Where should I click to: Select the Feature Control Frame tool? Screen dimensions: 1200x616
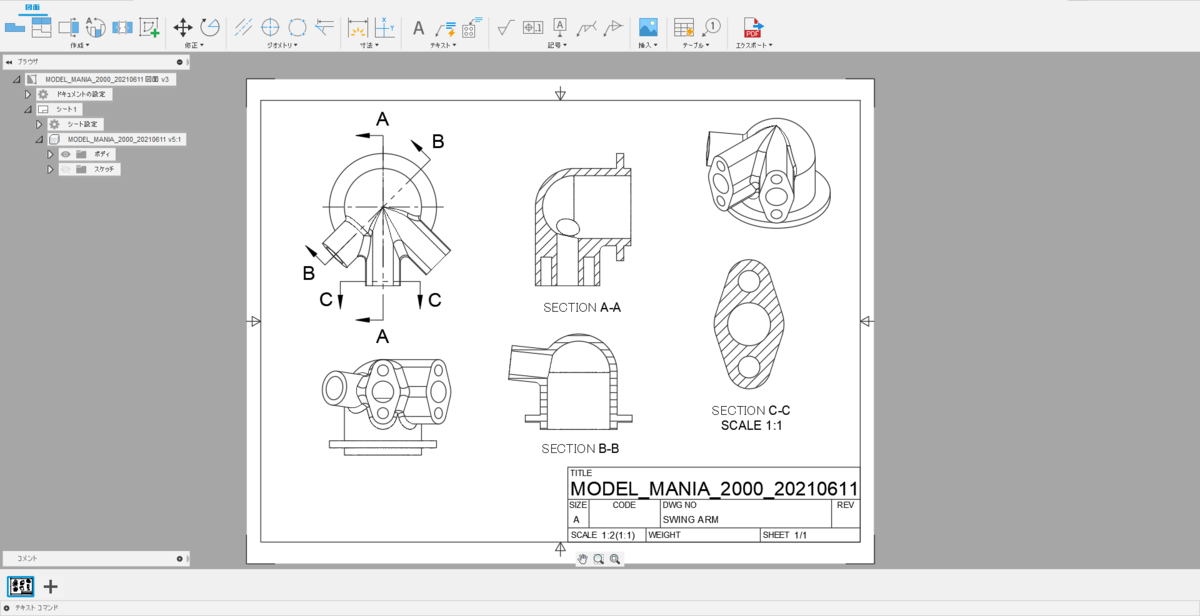coord(533,27)
